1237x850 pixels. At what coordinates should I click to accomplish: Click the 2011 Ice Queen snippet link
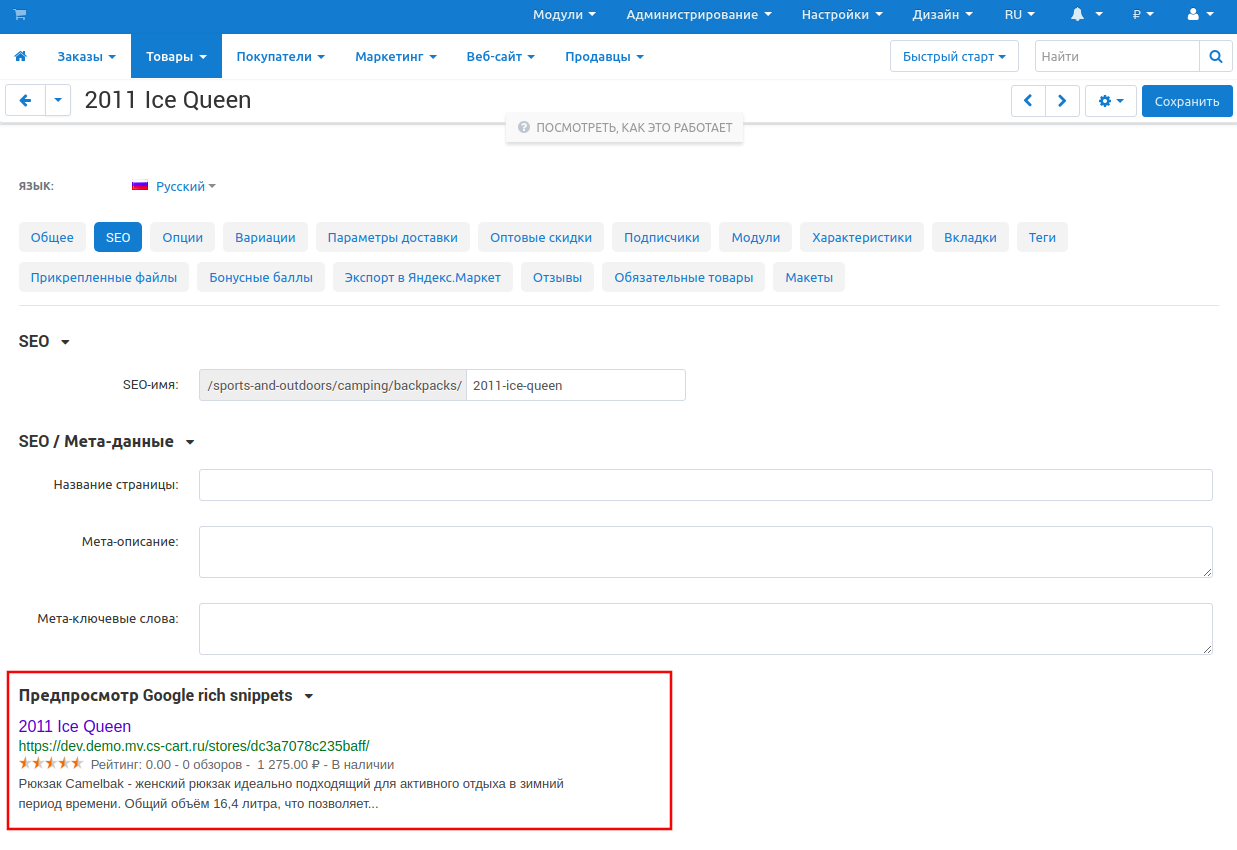pos(75,727)
